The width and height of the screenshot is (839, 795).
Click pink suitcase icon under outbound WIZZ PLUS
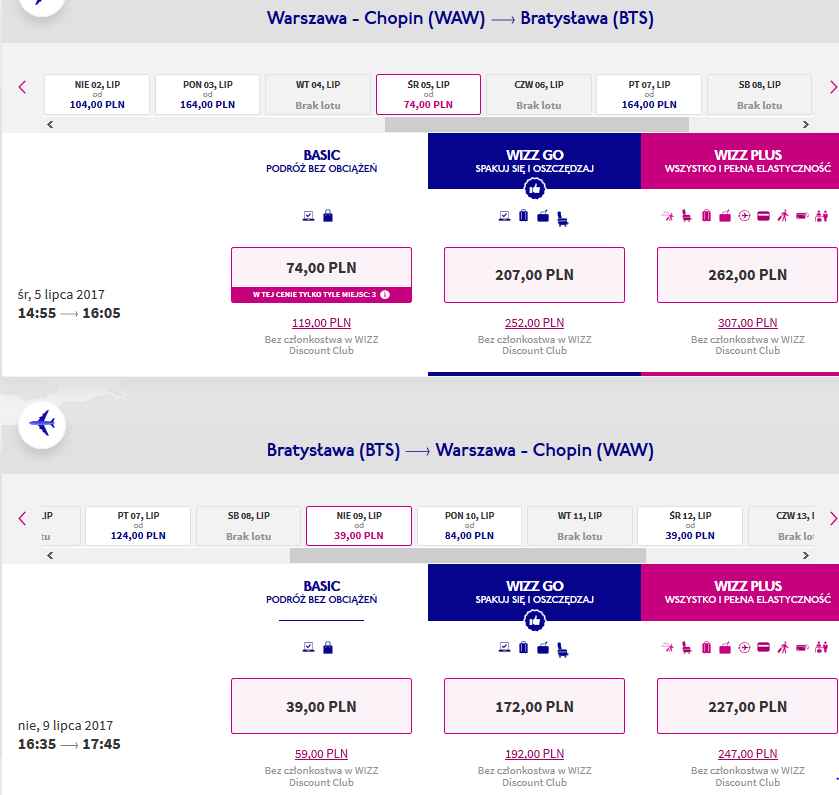point(706,216)
